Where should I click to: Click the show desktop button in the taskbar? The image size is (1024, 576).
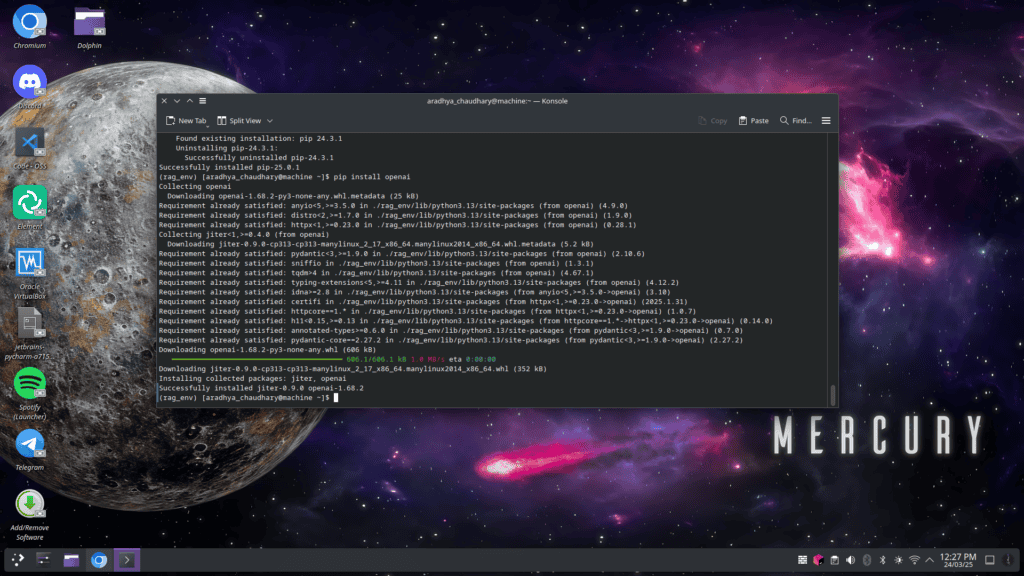pos(990,560)
